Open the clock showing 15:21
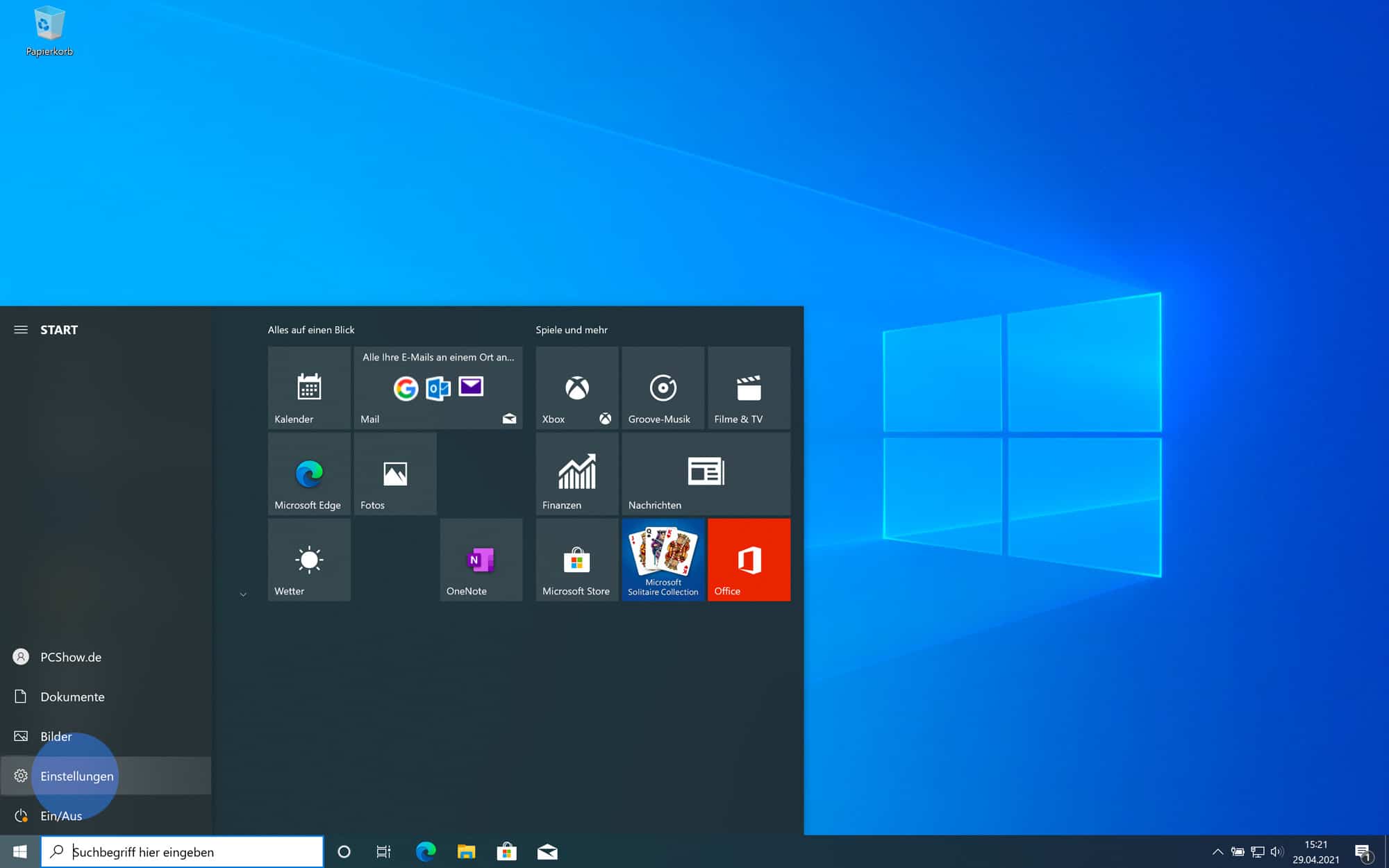 point(1316,851)
